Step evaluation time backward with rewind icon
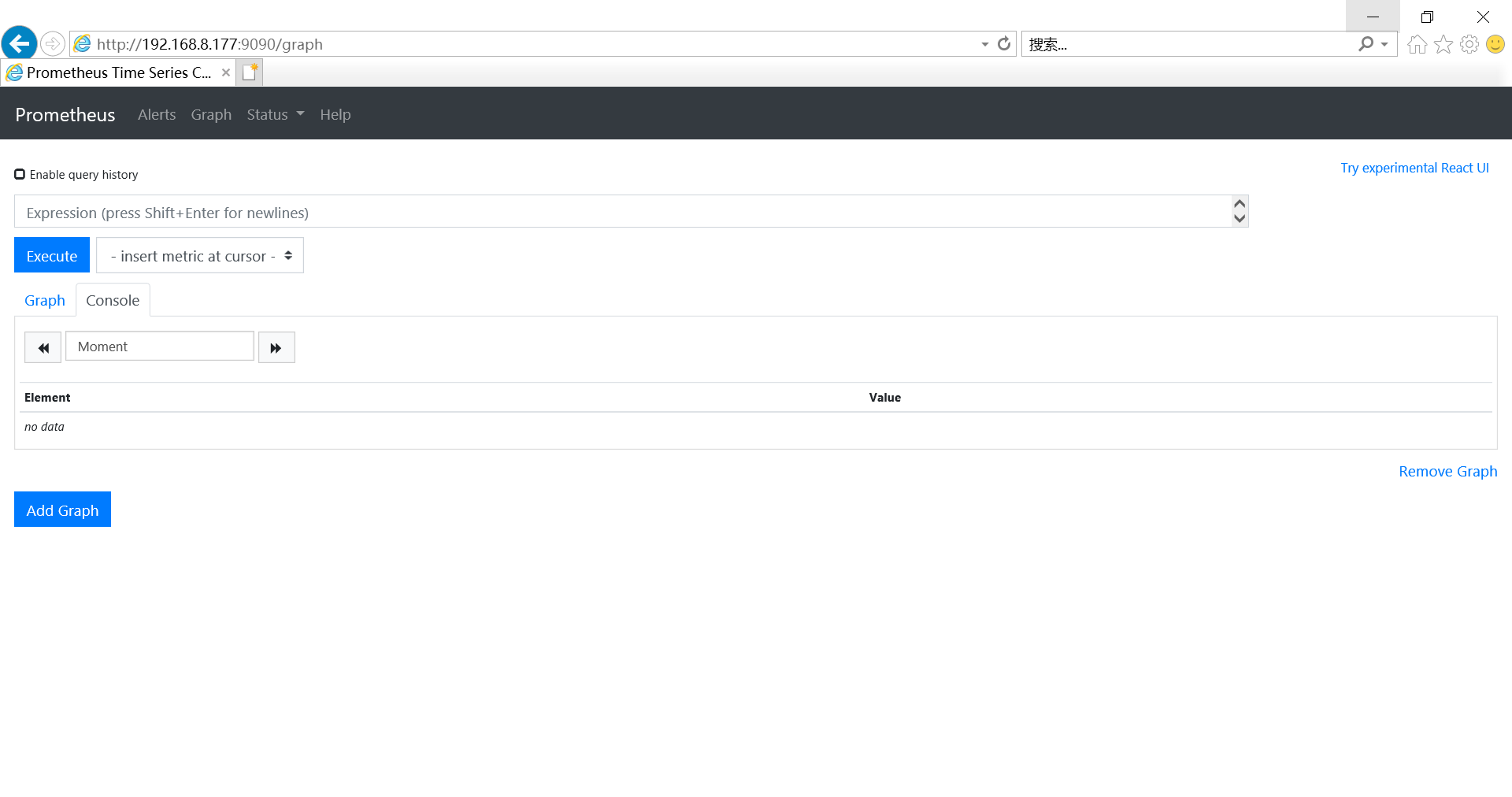The height and width of the screenshot is (797, 1512). [x=43, y=347]
